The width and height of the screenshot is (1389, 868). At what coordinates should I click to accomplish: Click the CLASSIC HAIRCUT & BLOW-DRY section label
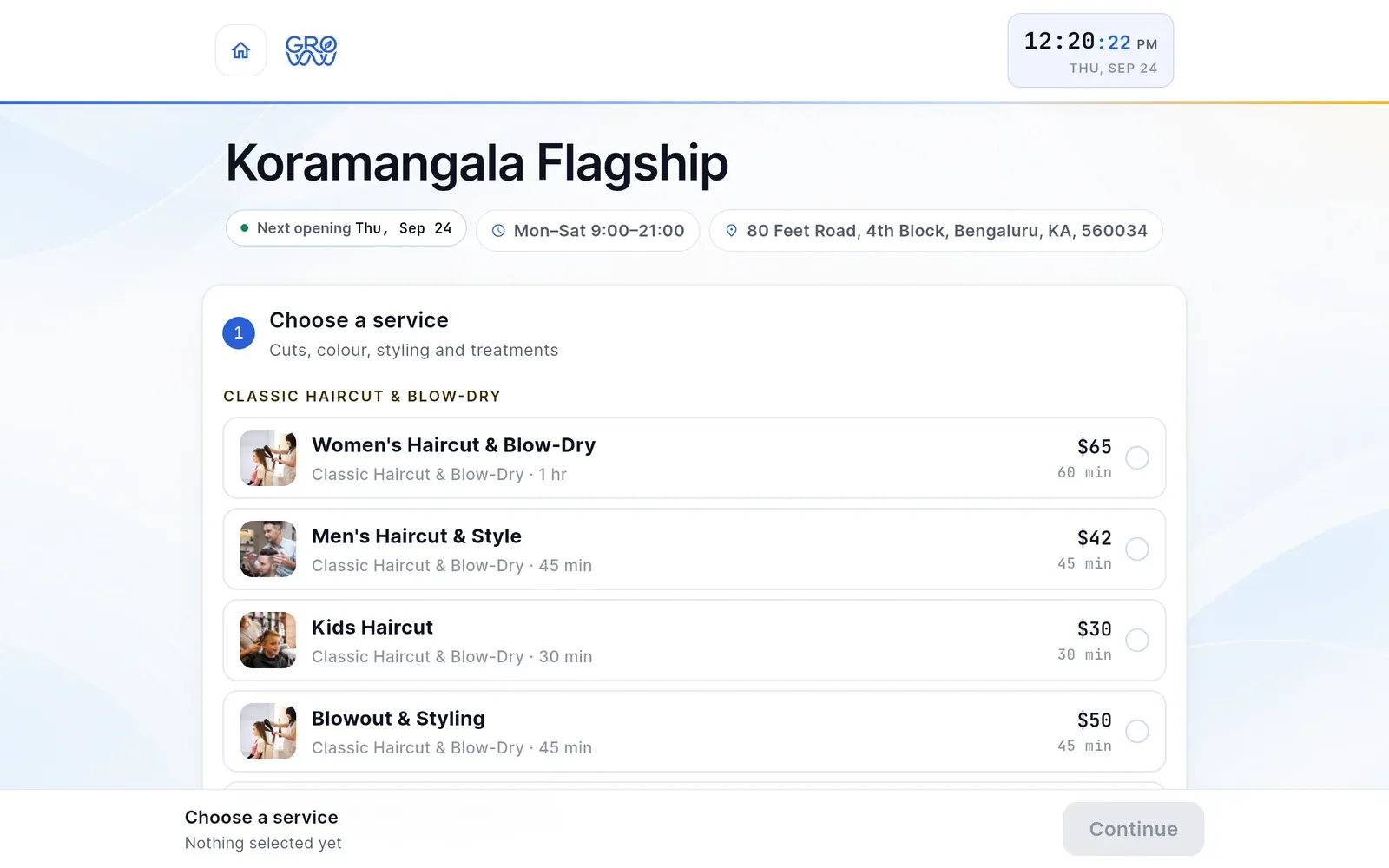tap(362, 397)
